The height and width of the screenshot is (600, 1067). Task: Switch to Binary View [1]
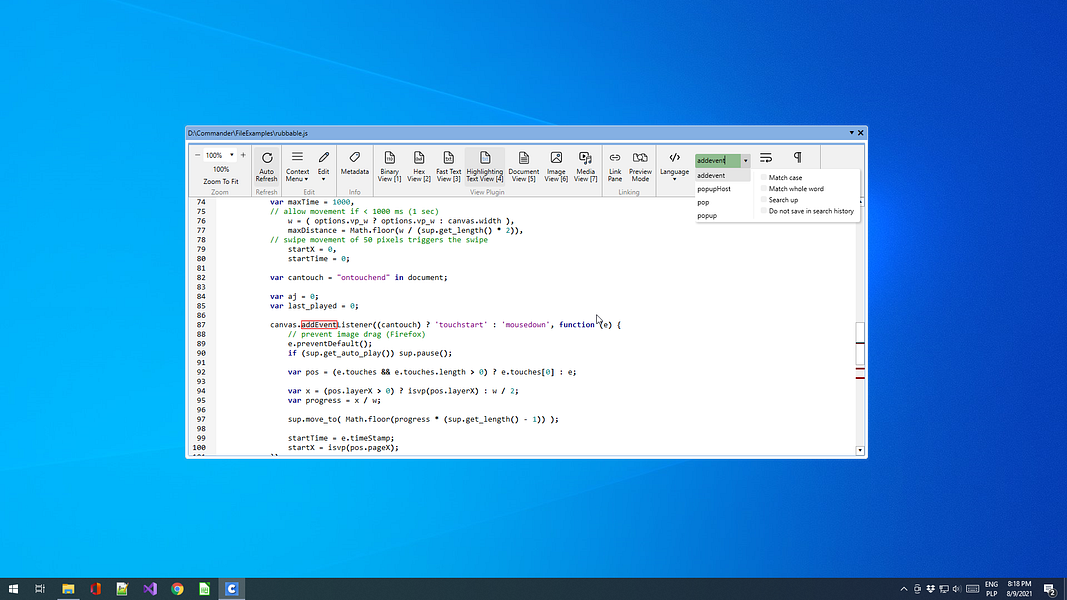click(389, 166)
